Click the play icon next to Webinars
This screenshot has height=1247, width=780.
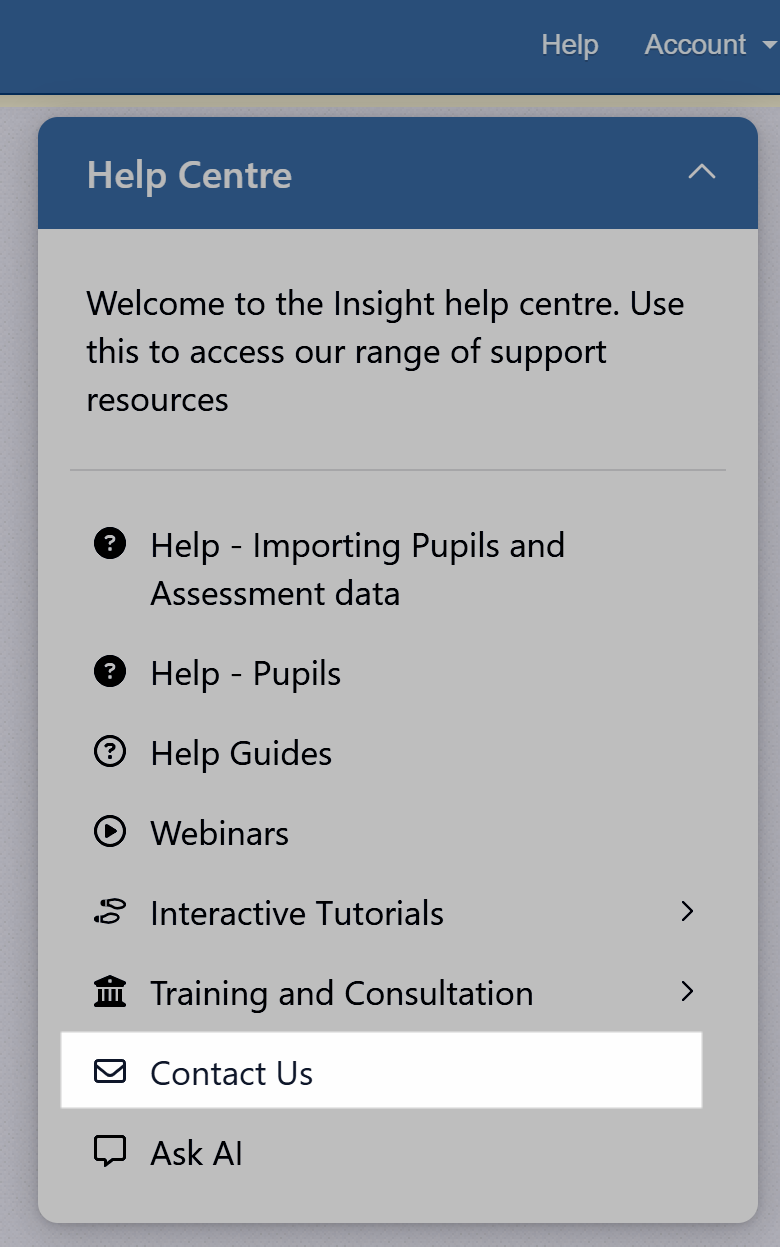pos(109,832)
